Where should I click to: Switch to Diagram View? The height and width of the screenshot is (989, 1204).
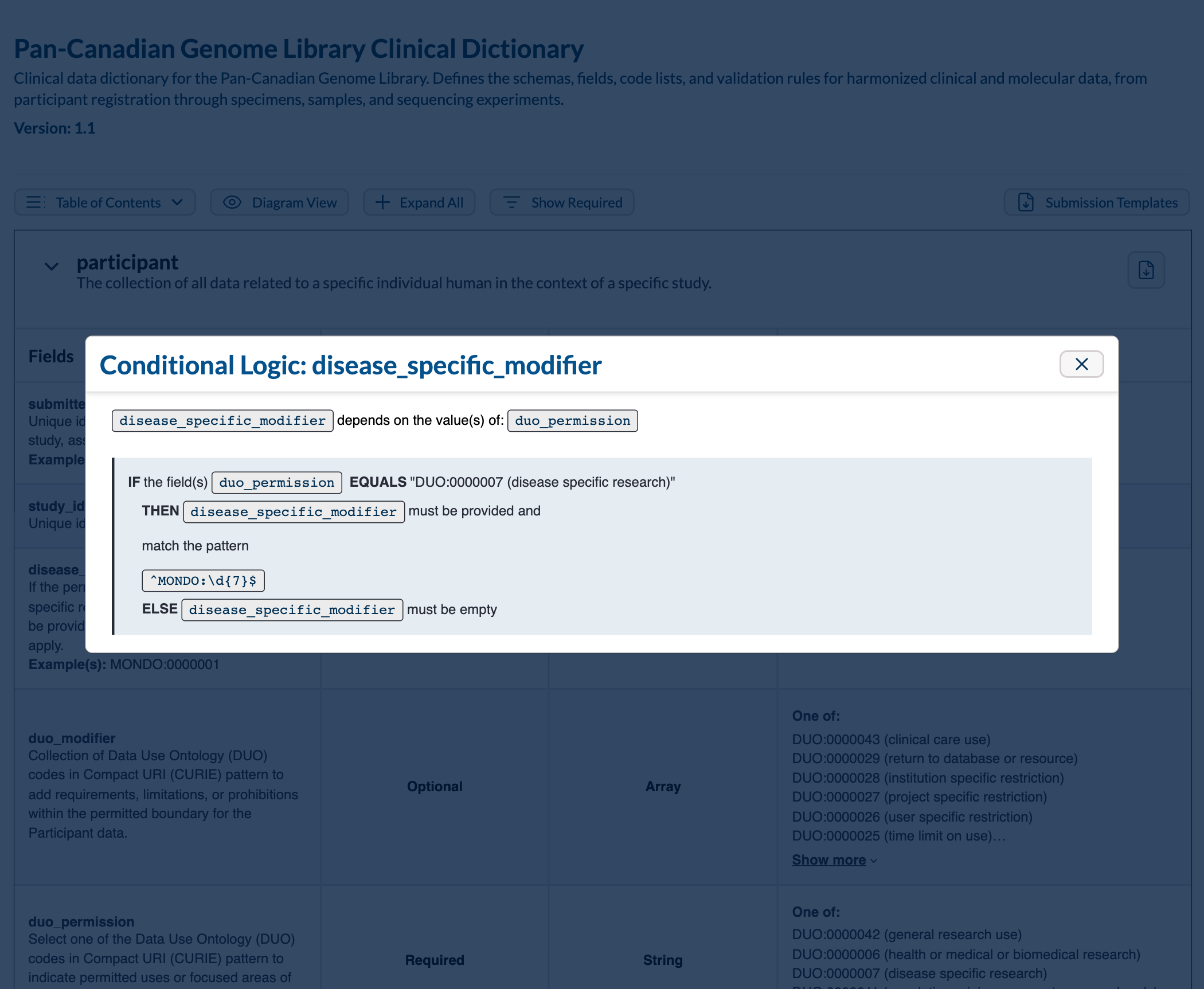click(280, 202)
